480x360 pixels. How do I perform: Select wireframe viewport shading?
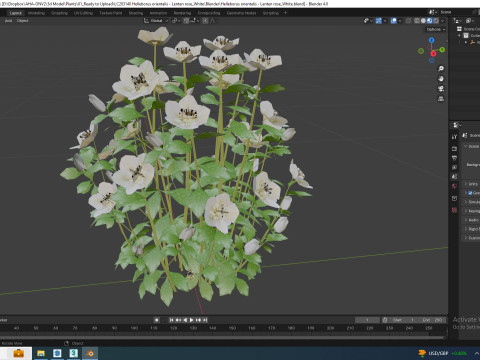[x=417, y=21]
